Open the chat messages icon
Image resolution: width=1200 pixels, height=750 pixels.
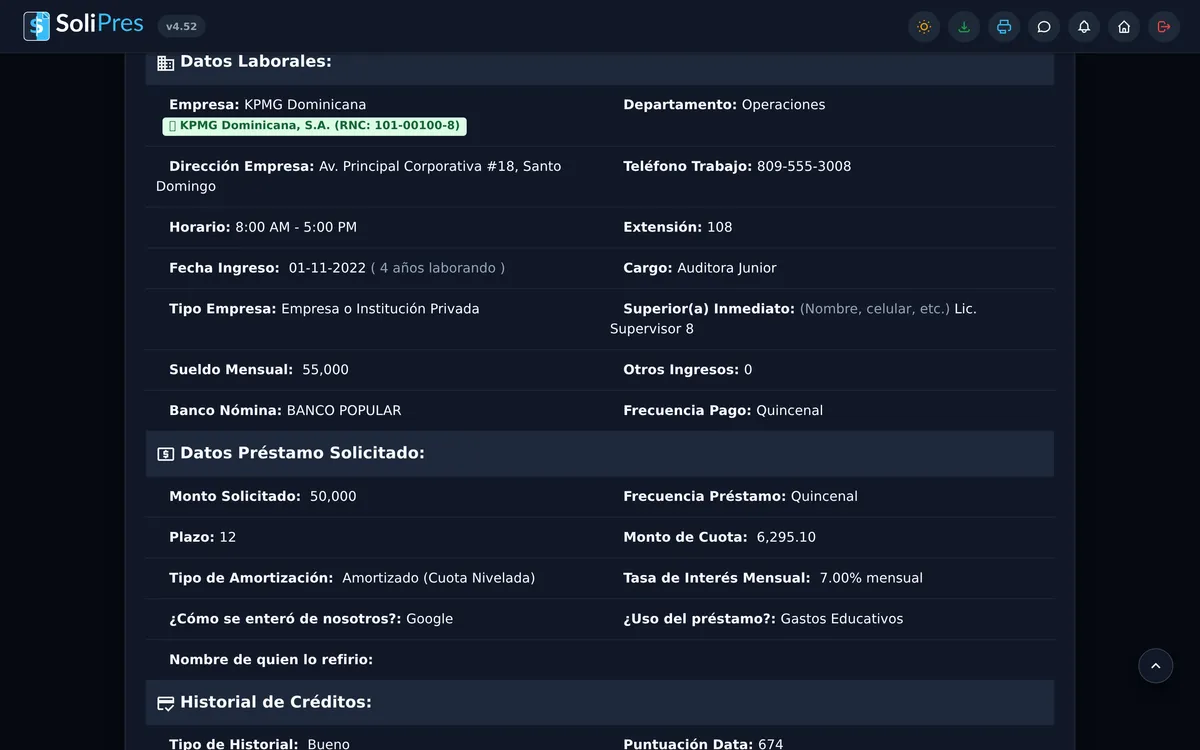(1044, 27)
